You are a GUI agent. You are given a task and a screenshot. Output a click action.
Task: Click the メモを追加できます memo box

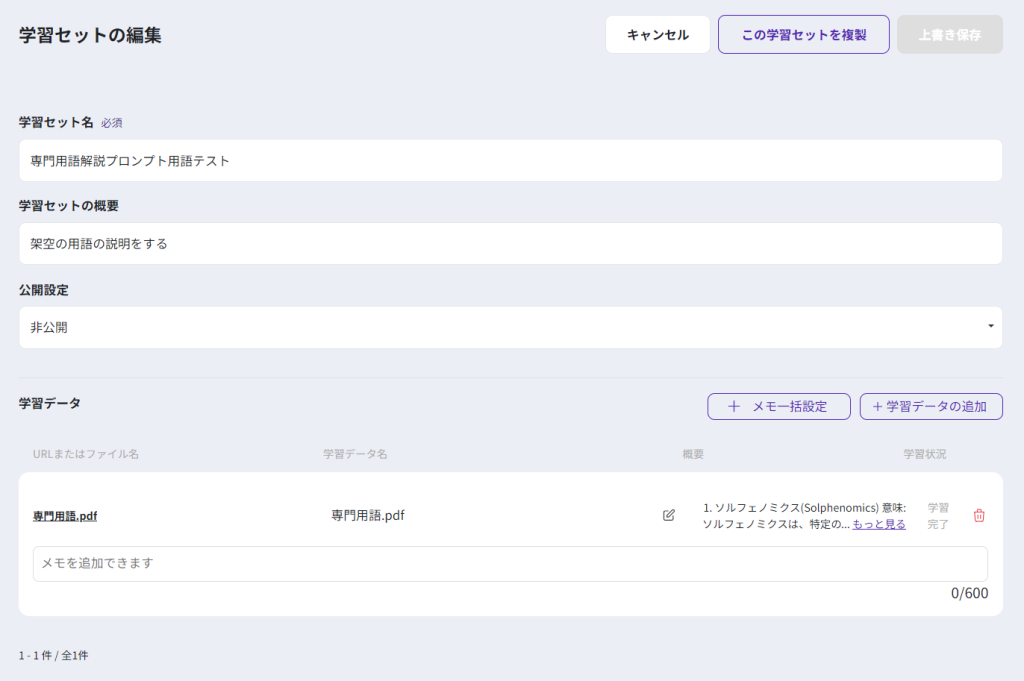pyautogui.click(x=510, y=563)
